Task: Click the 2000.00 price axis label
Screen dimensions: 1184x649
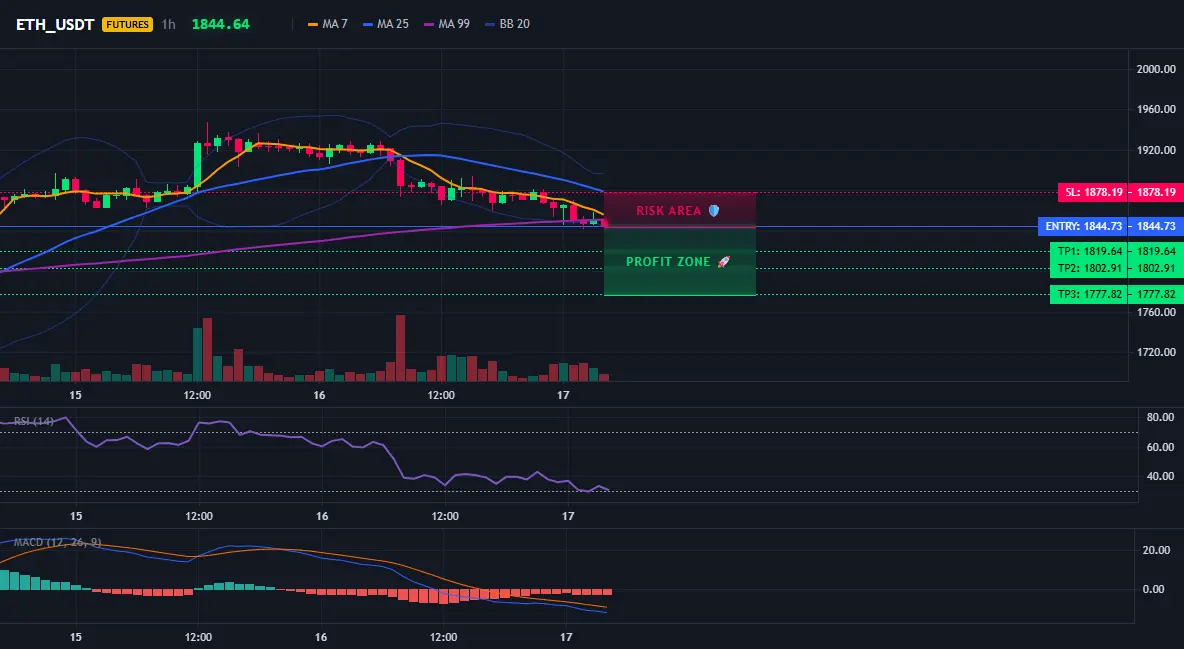Action: pyautogui.click(x=1156, y=69)
